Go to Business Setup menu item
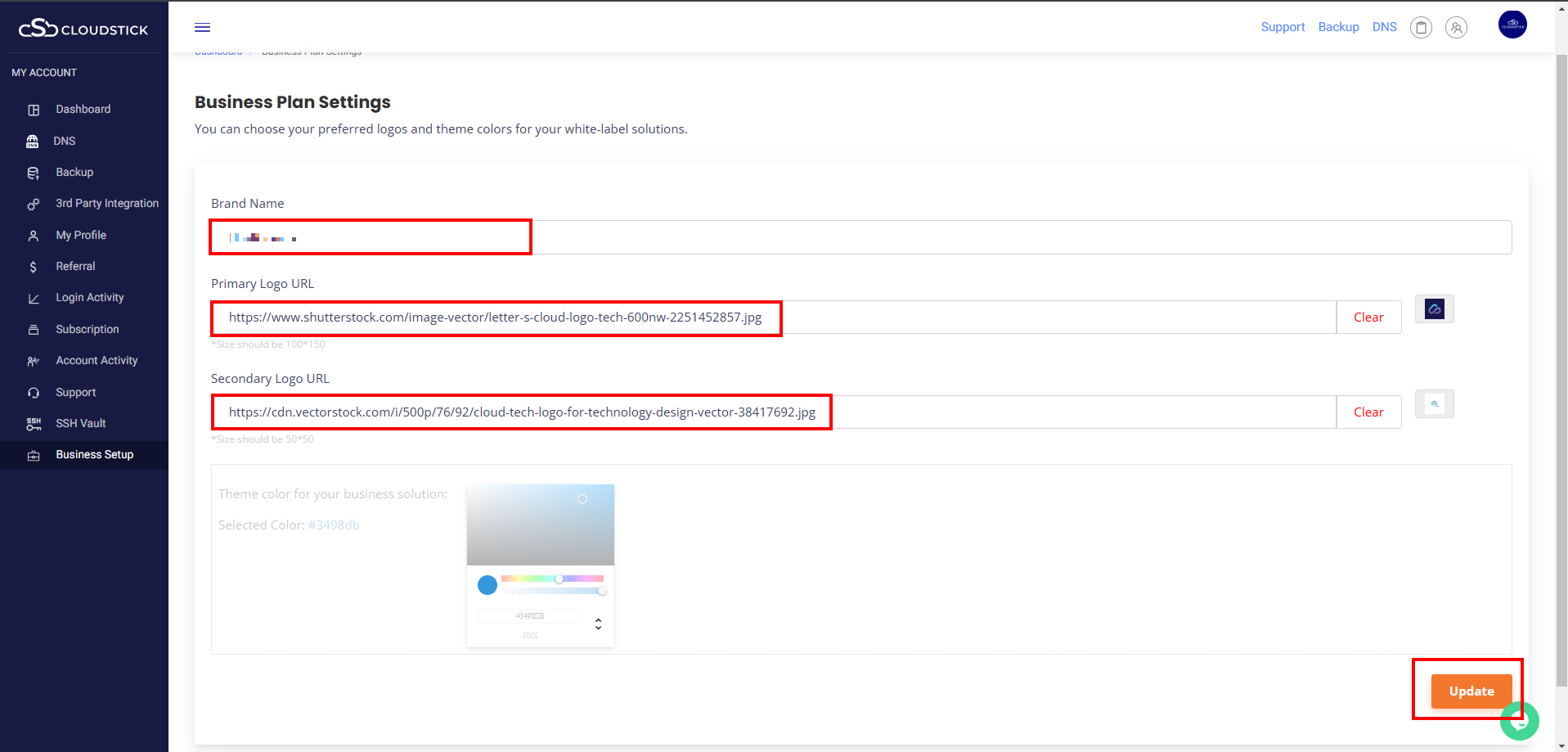The image size is (1568, 752). pyautogui.click(x=94, y=455)
